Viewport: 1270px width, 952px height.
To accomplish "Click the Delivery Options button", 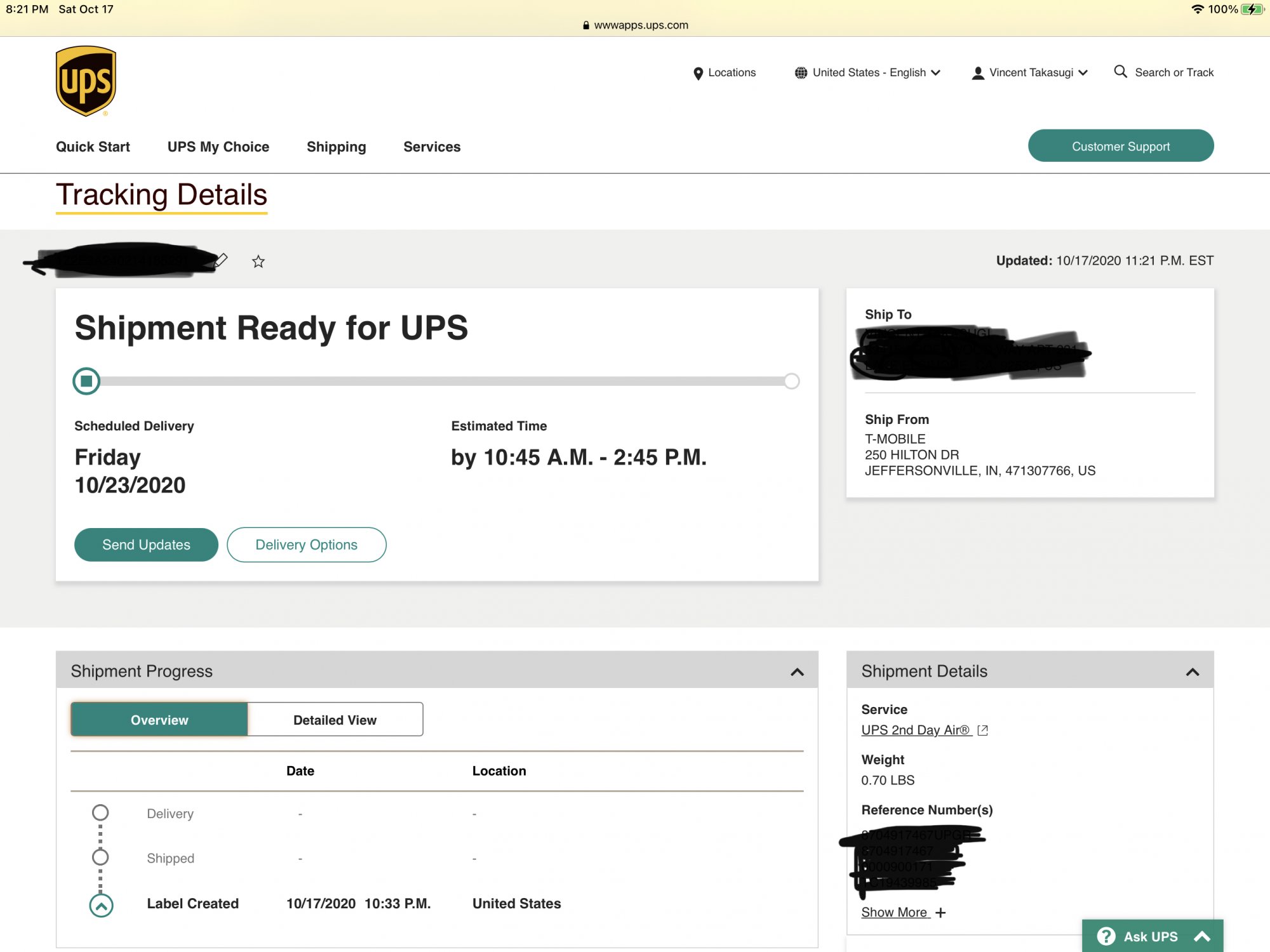I will tap(306, 545).
